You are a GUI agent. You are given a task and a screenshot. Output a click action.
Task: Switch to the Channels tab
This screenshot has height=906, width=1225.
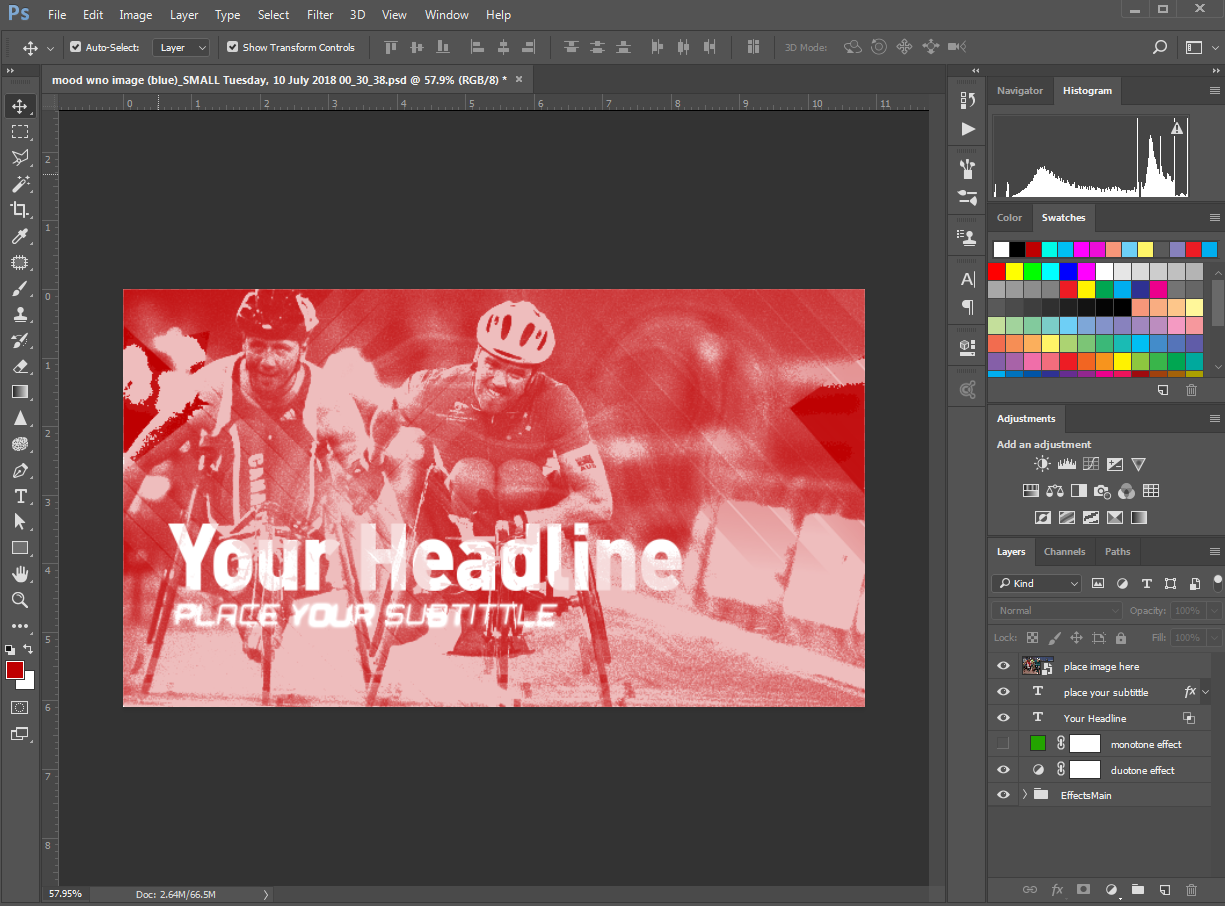[1064, 552]
